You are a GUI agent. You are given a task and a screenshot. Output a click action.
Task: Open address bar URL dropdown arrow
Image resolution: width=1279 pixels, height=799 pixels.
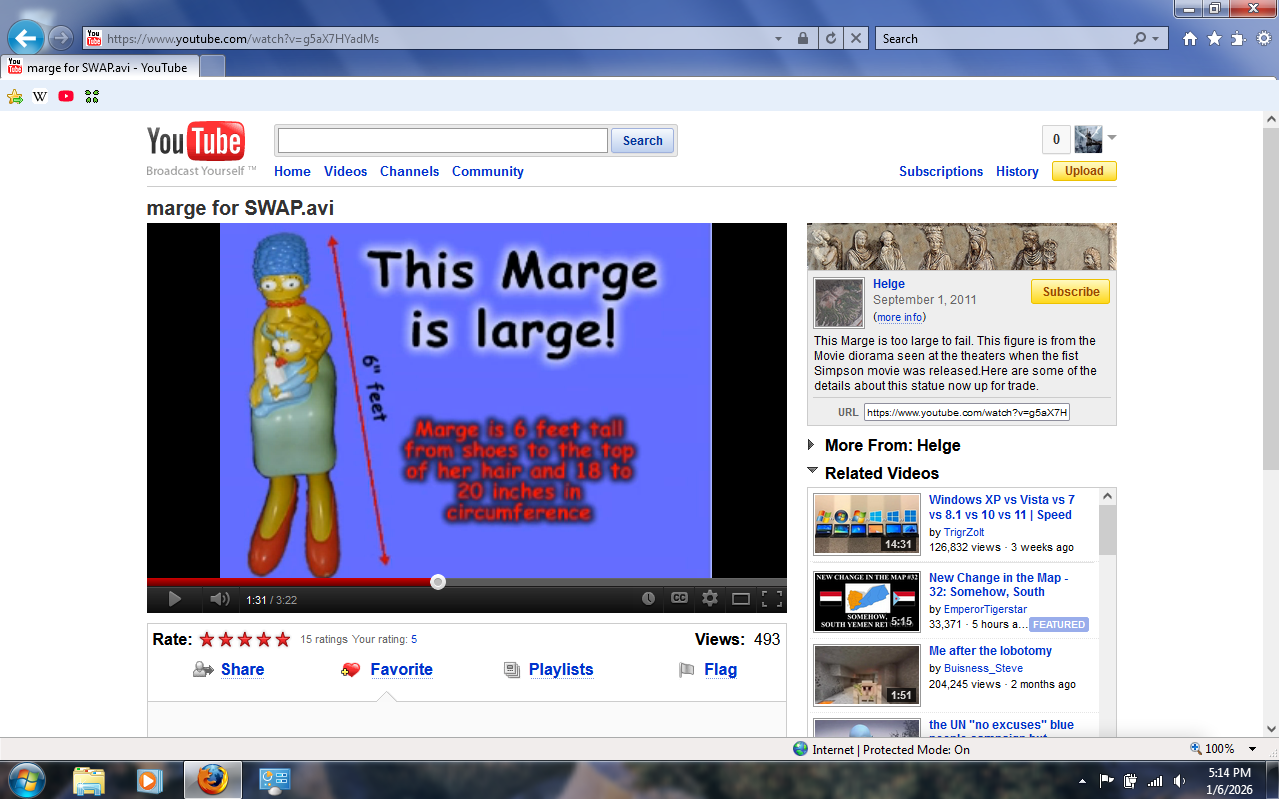tap(779, 38)
